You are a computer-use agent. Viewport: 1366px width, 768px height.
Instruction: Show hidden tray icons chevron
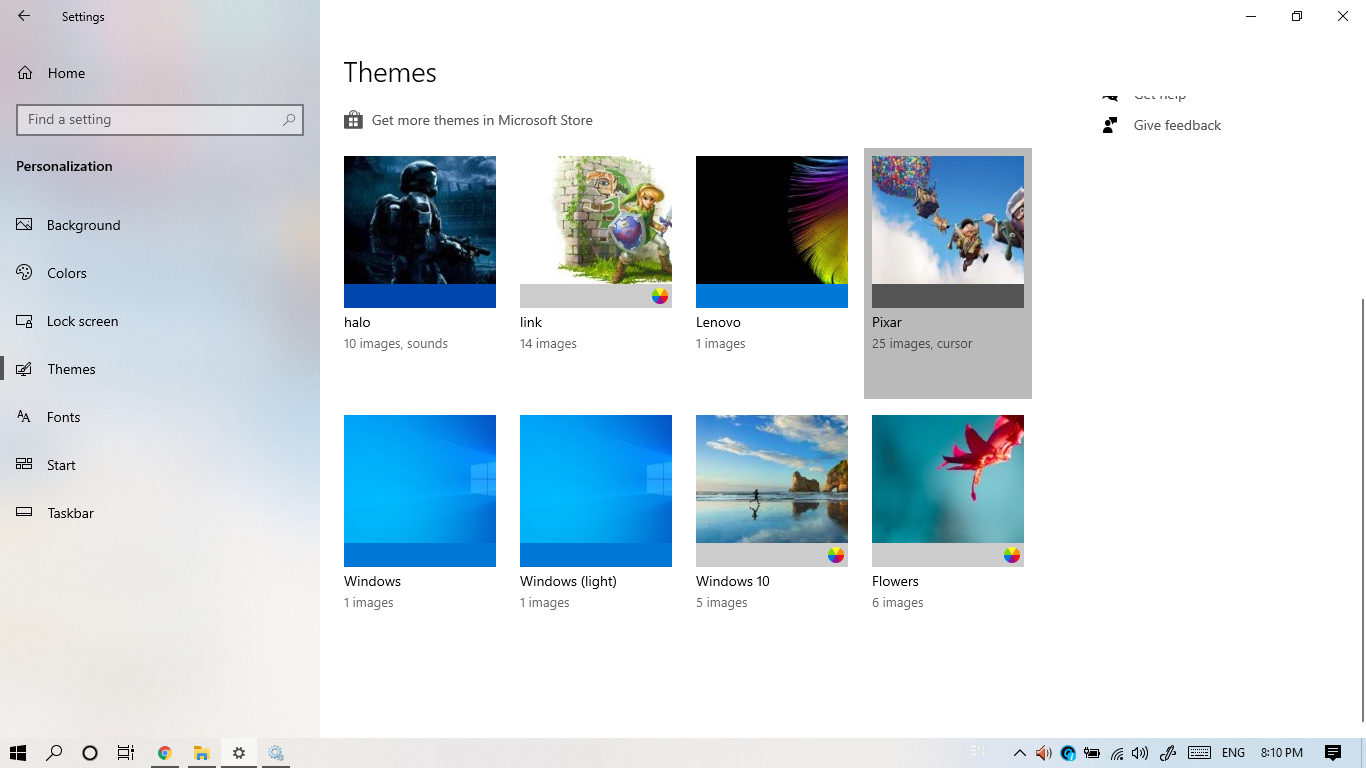pyautogui.click(x=1020, y=753)
